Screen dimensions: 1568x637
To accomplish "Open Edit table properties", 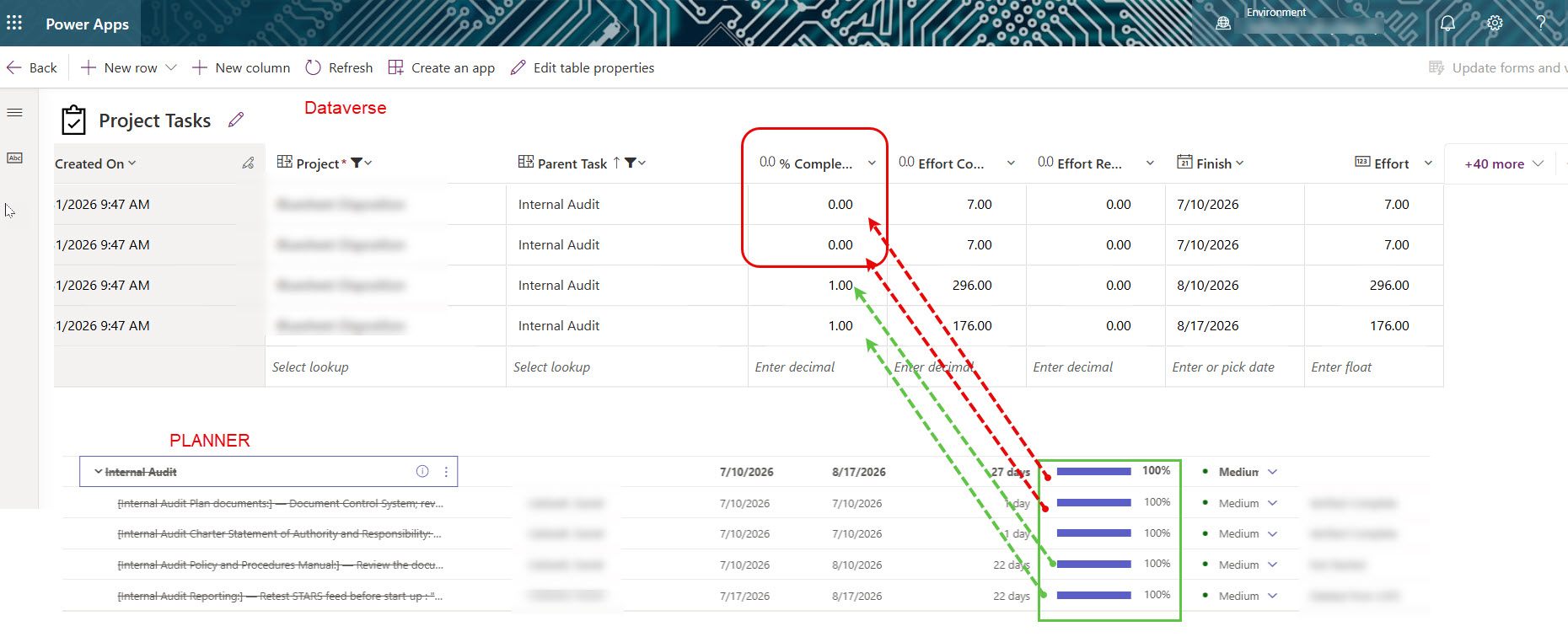I will 583,67.
